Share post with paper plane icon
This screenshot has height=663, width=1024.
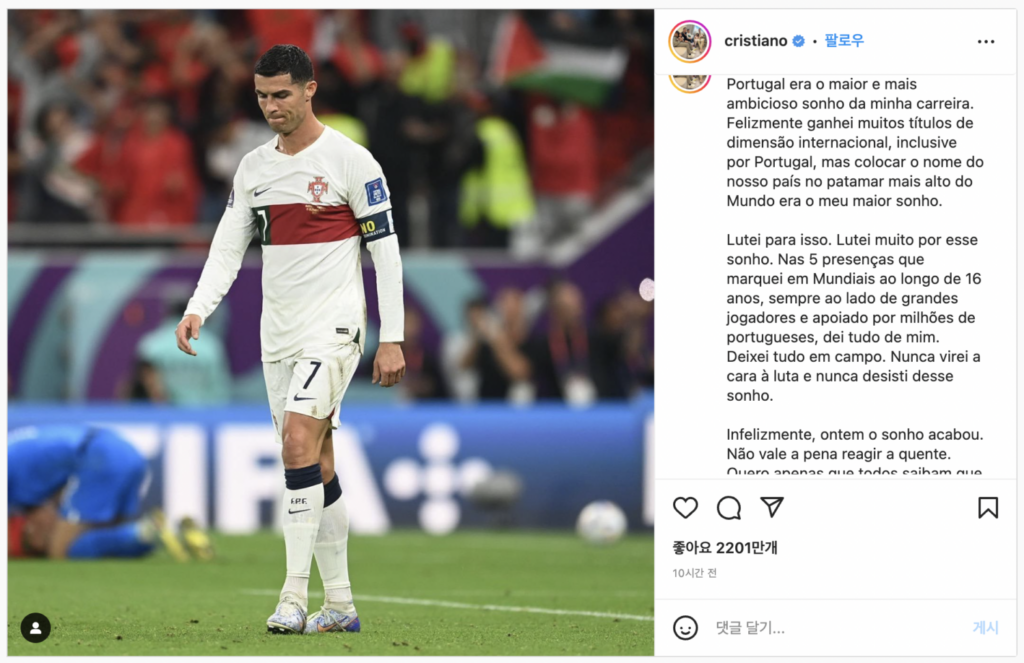coord(772,507)
